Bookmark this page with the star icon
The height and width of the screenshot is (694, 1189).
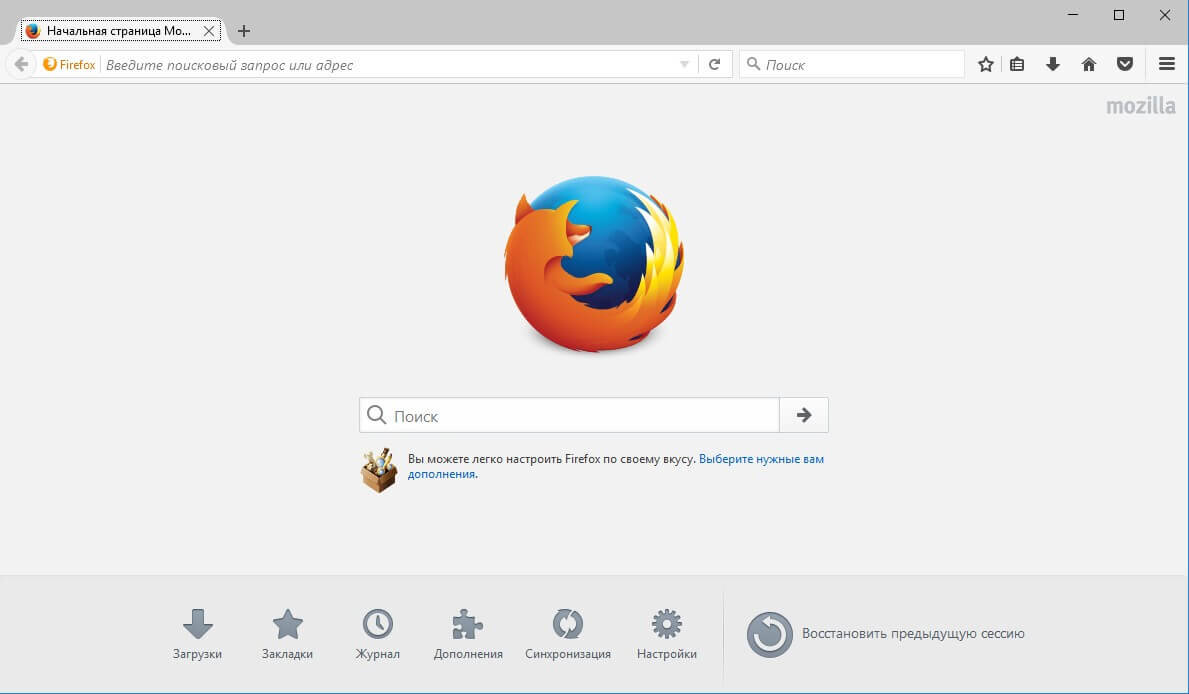coord(985,64)
